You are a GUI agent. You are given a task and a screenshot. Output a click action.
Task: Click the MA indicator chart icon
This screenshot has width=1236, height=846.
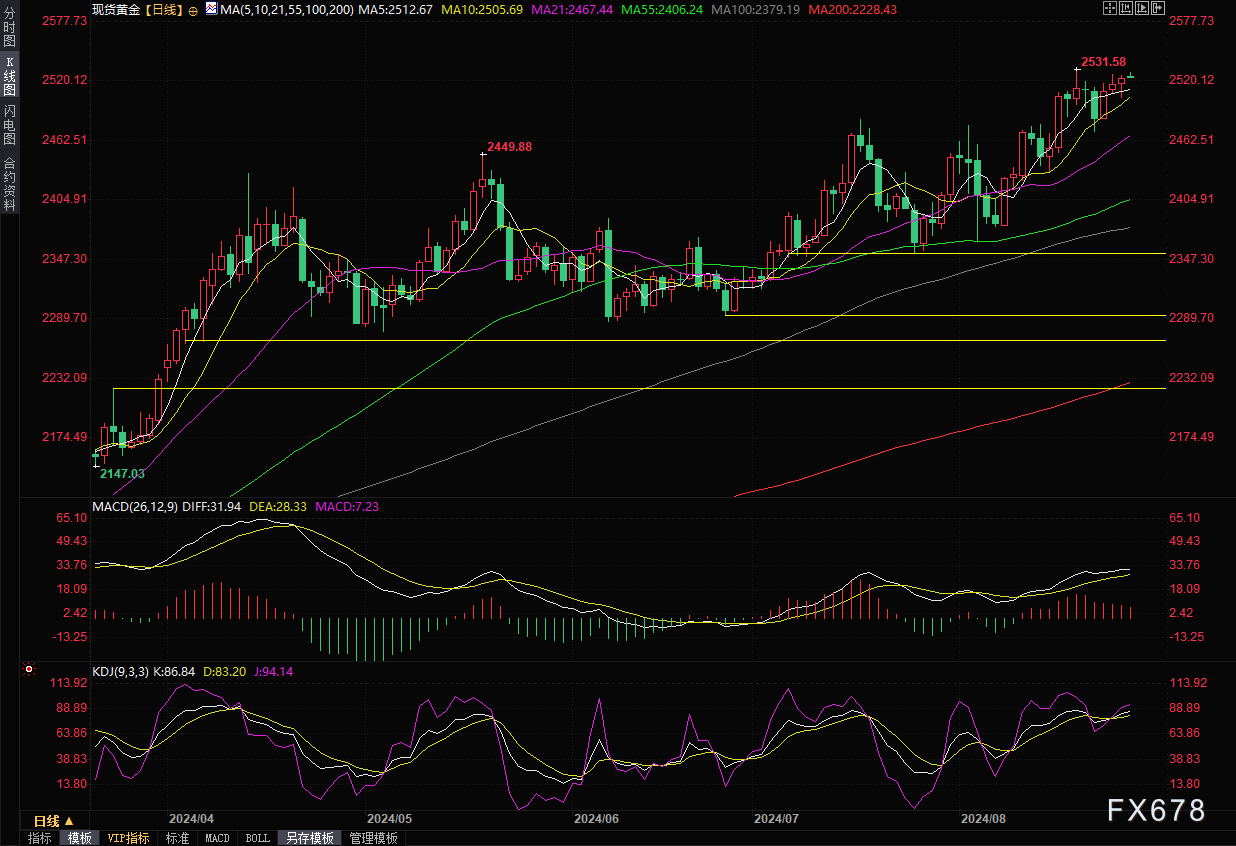click(x=209, y=8)
